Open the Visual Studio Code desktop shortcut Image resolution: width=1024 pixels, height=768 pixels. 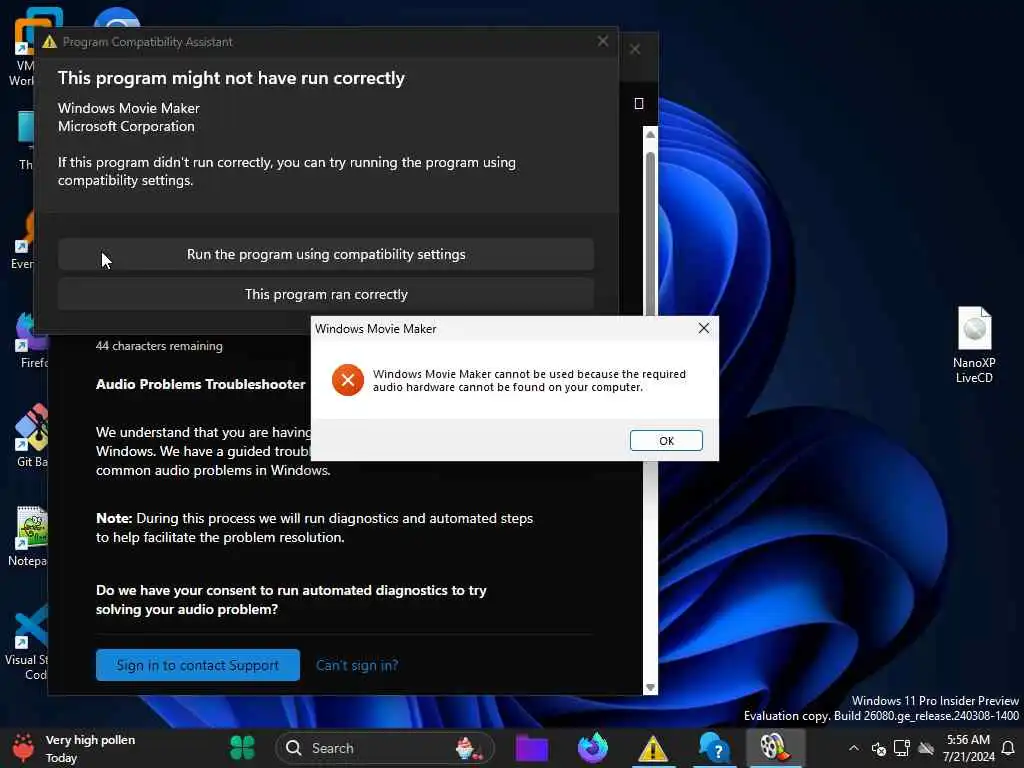28,641
